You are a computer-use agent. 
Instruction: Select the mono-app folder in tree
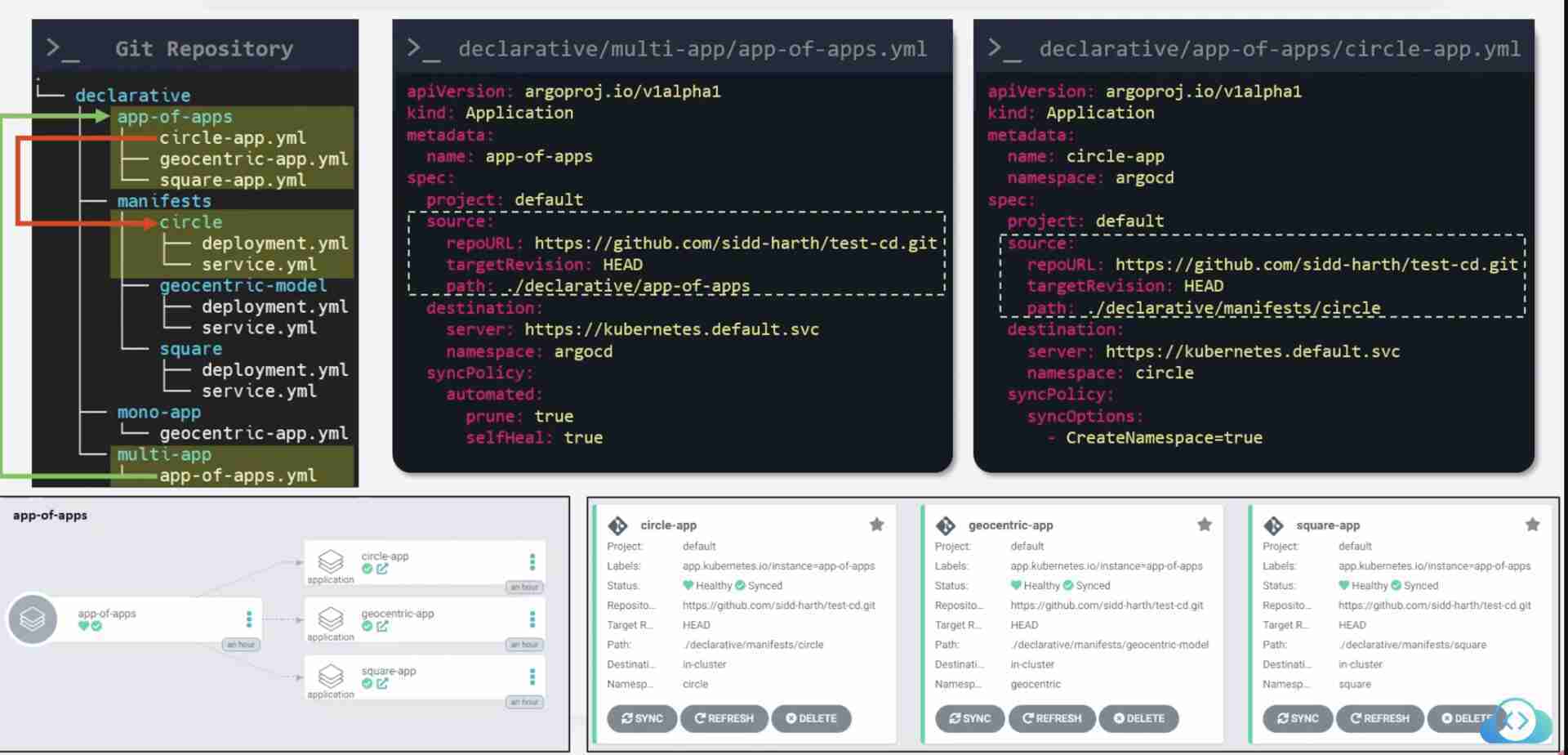pos(158,412)
